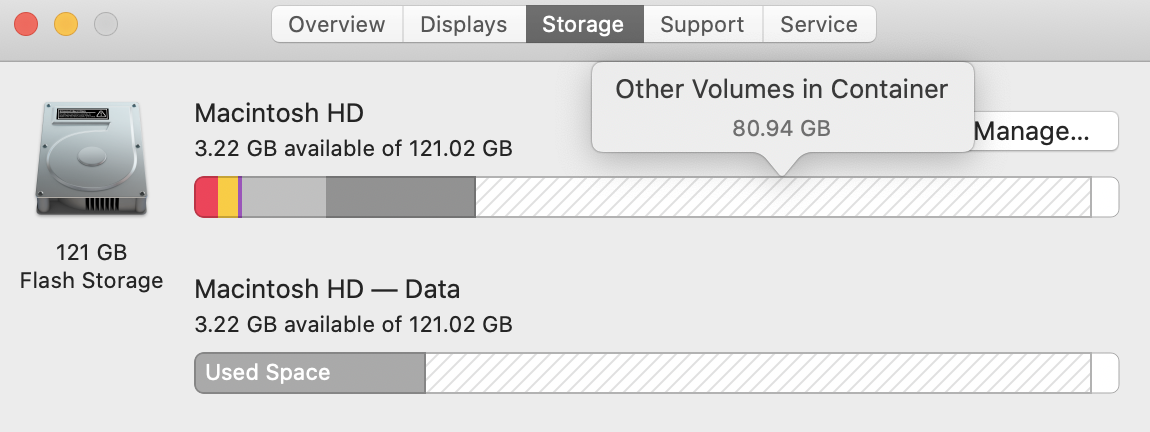This screenshot has height=432, width=1150.
Task: Minimize the window with the yellow button
Action: (x=66, y=24)
